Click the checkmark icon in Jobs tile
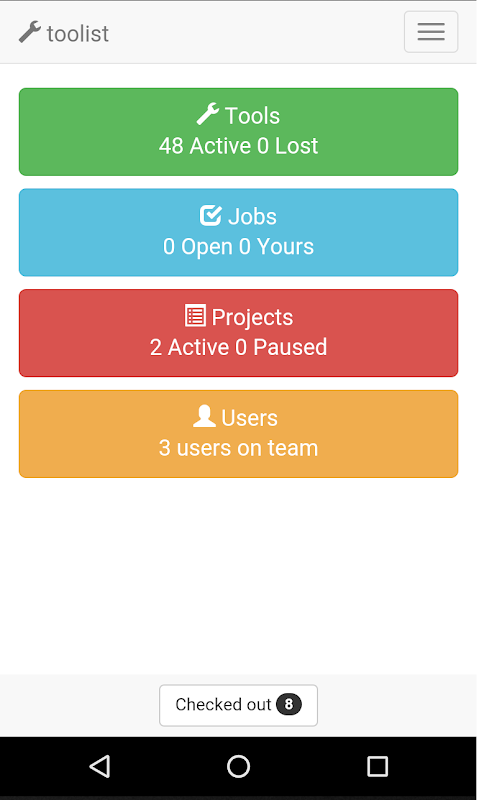The image size is (479, 800). 211,215
